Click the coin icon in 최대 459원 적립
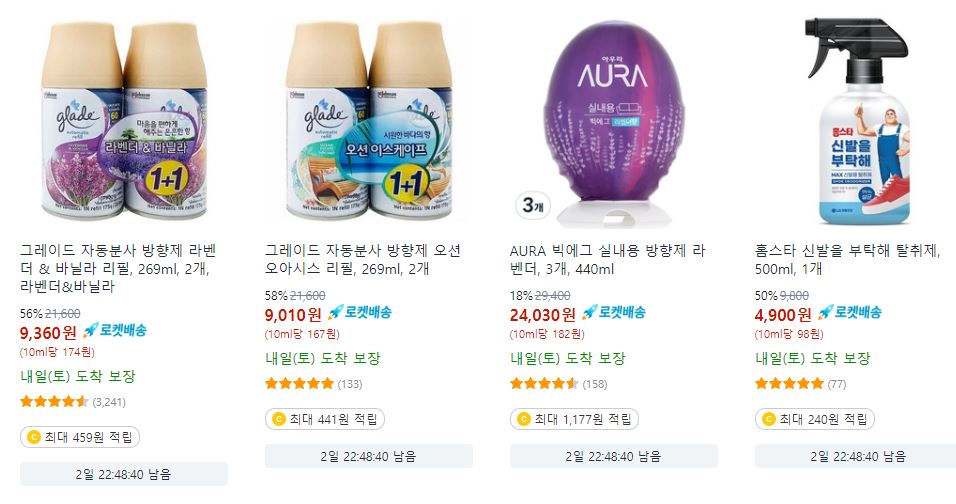956x504 pixels. click(34, 437)
